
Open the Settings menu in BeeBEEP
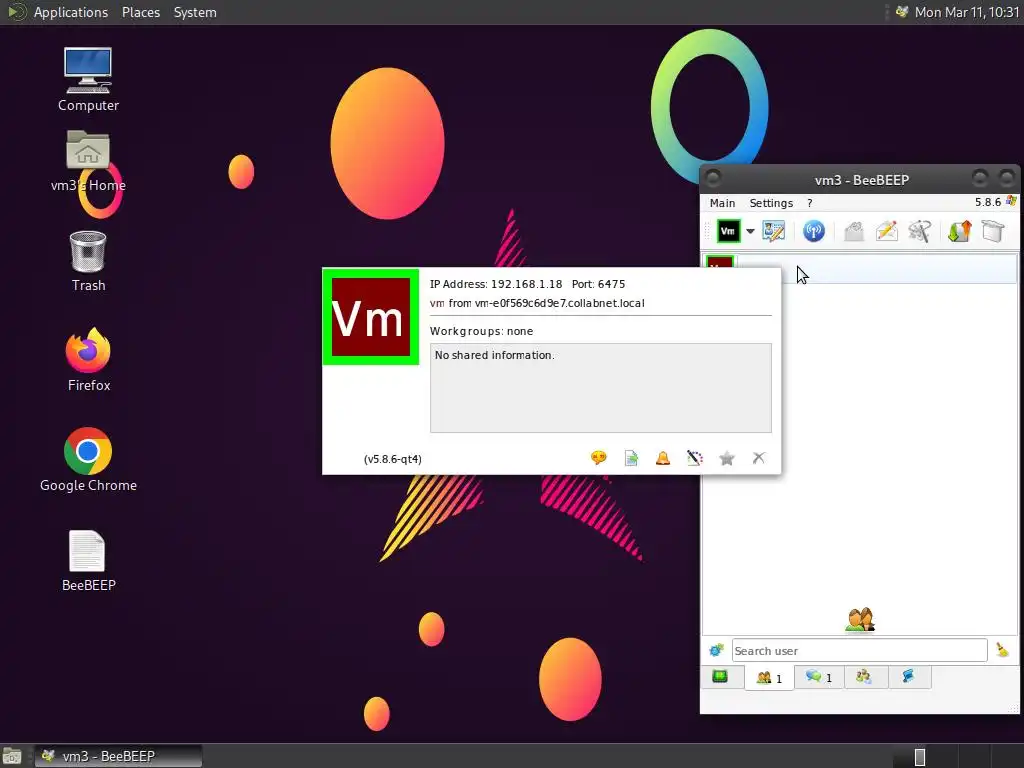[x=771, y=203]
